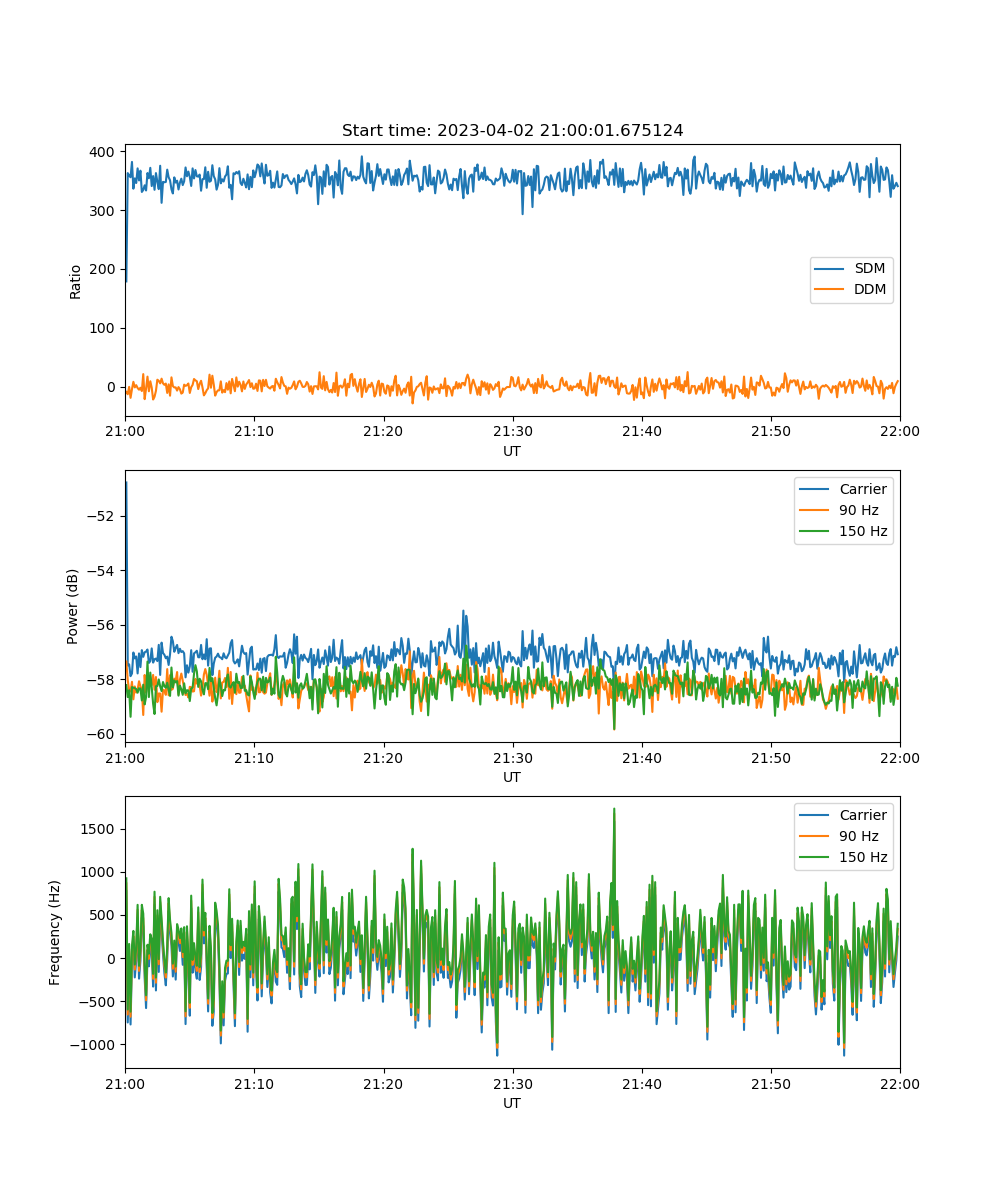Image resolution: width=1000 pixels, height=1200 pixels.
Task: Click the "21:30" tick under the Ratio plot
Action: coord(512,431)
